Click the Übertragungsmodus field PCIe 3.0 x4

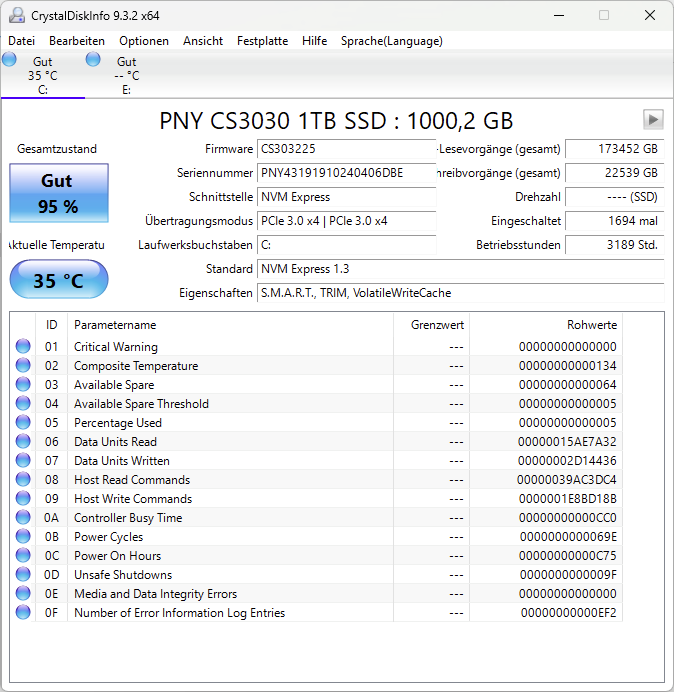pyautogui.click(x=346, y=221)
